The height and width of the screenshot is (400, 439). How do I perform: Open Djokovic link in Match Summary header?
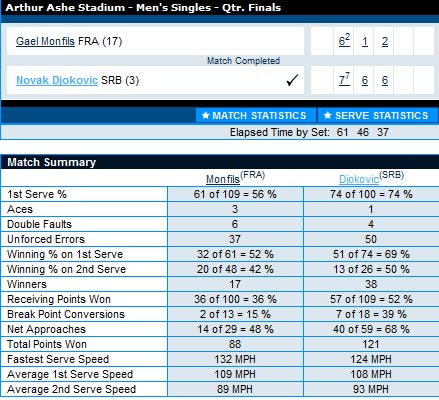point(359,179)
